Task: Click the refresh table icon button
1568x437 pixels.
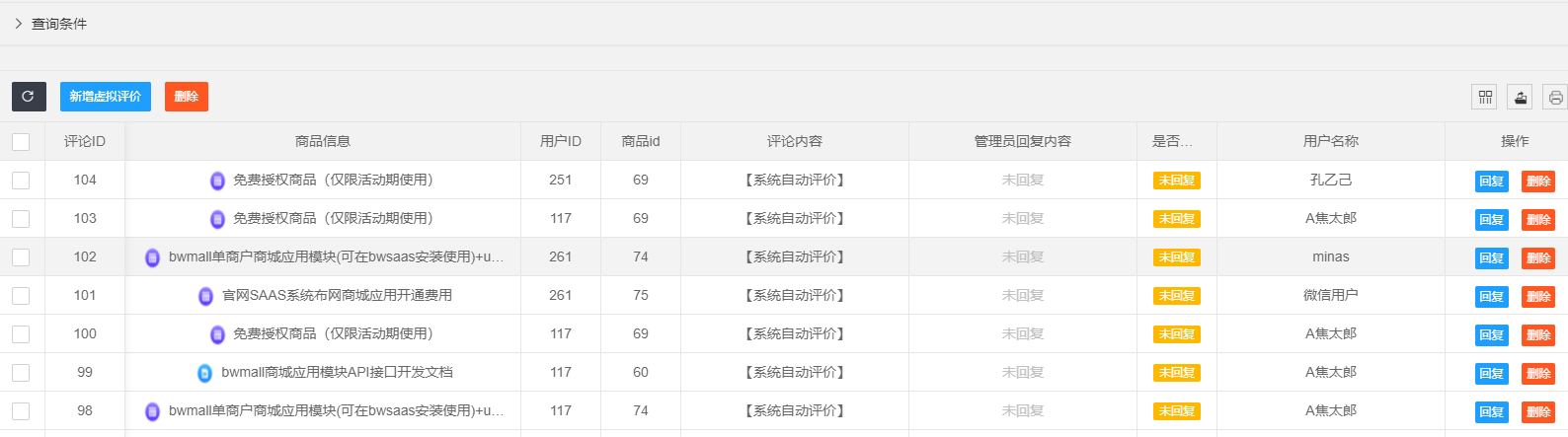Action: pos(29,97)
